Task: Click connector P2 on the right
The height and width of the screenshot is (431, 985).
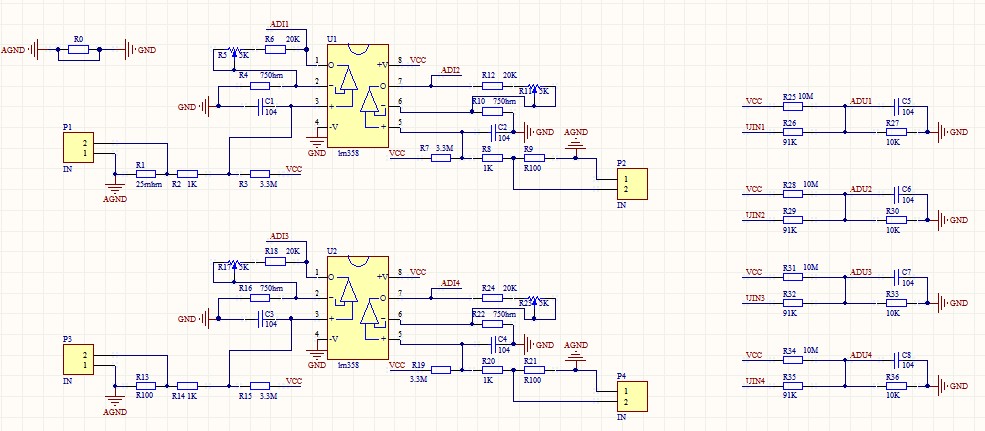Action: 631,184
